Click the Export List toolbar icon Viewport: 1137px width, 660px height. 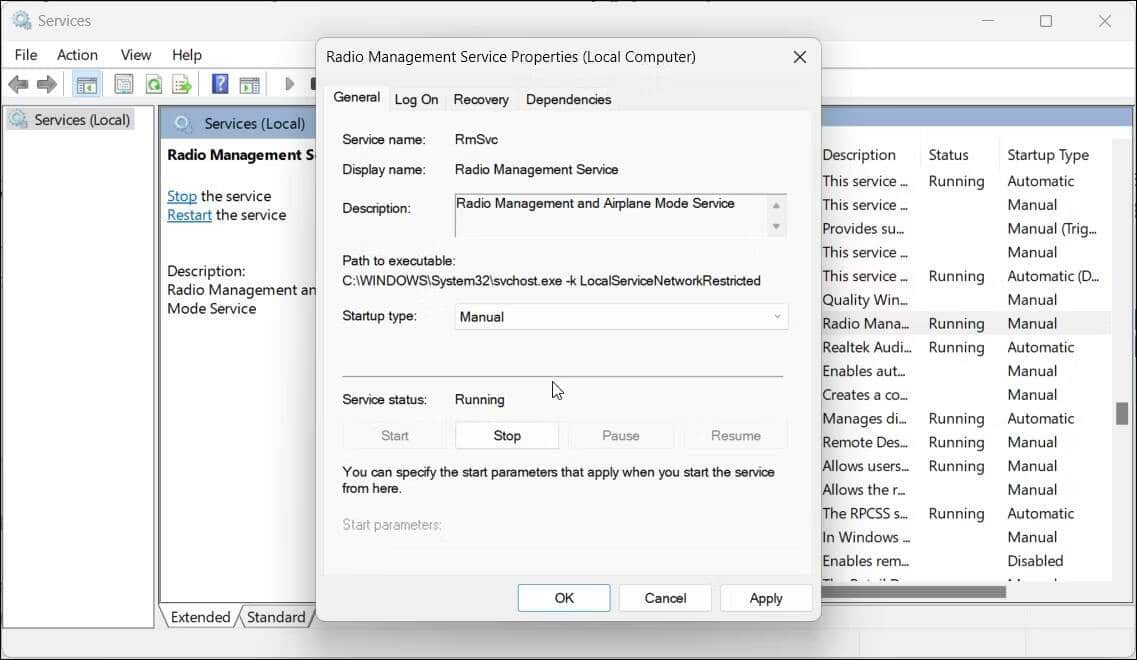point(181,84)
